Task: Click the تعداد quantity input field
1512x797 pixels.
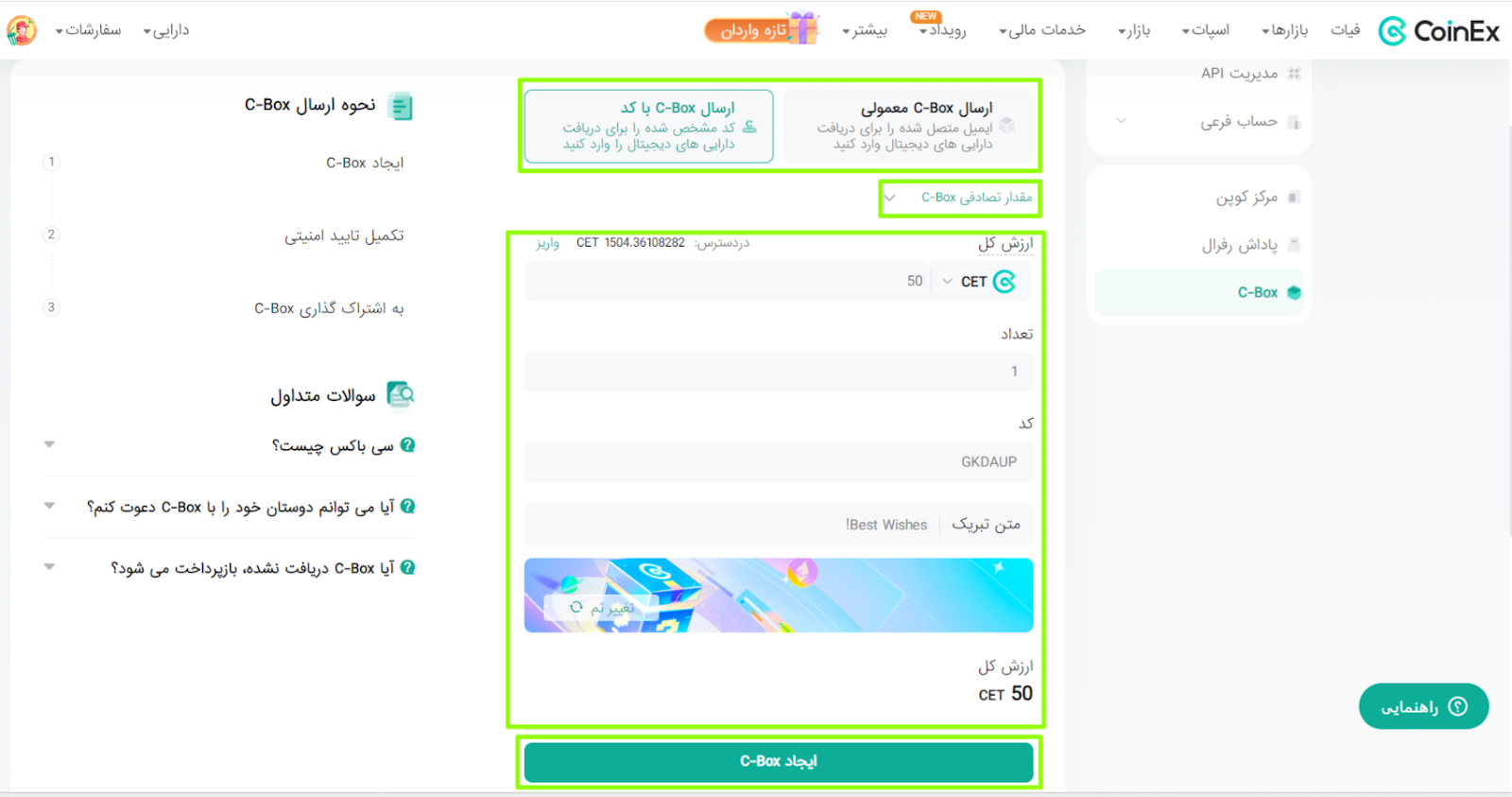Action: point(779,372)
